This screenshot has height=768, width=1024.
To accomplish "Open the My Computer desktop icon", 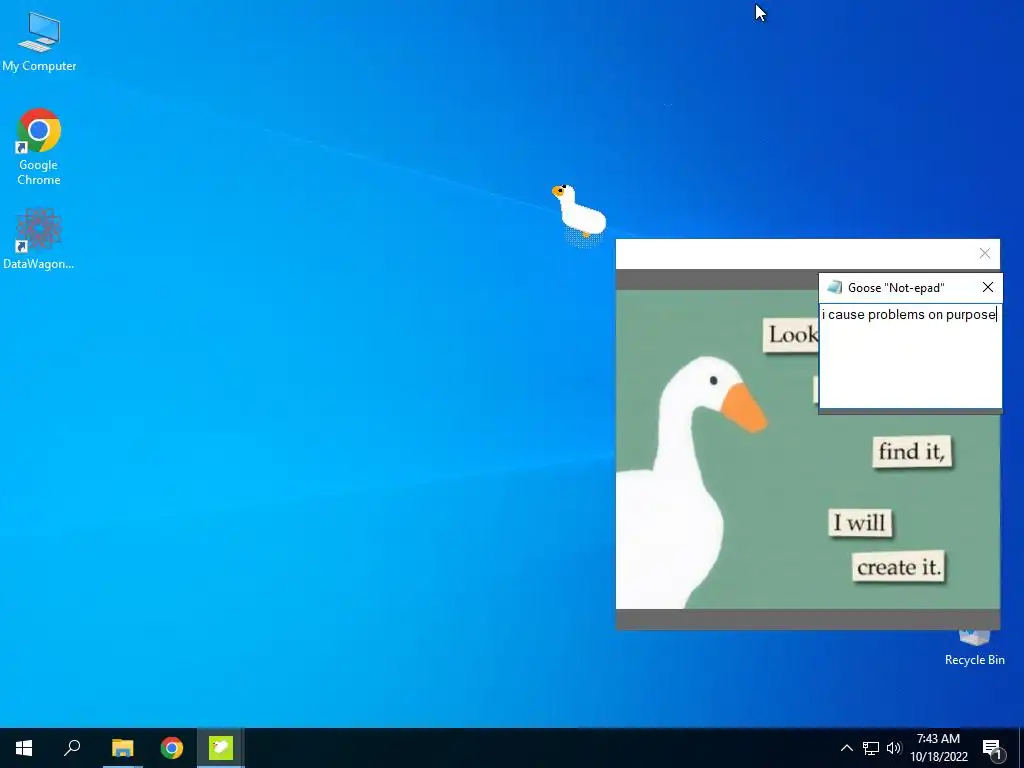I will click(39, 41).
